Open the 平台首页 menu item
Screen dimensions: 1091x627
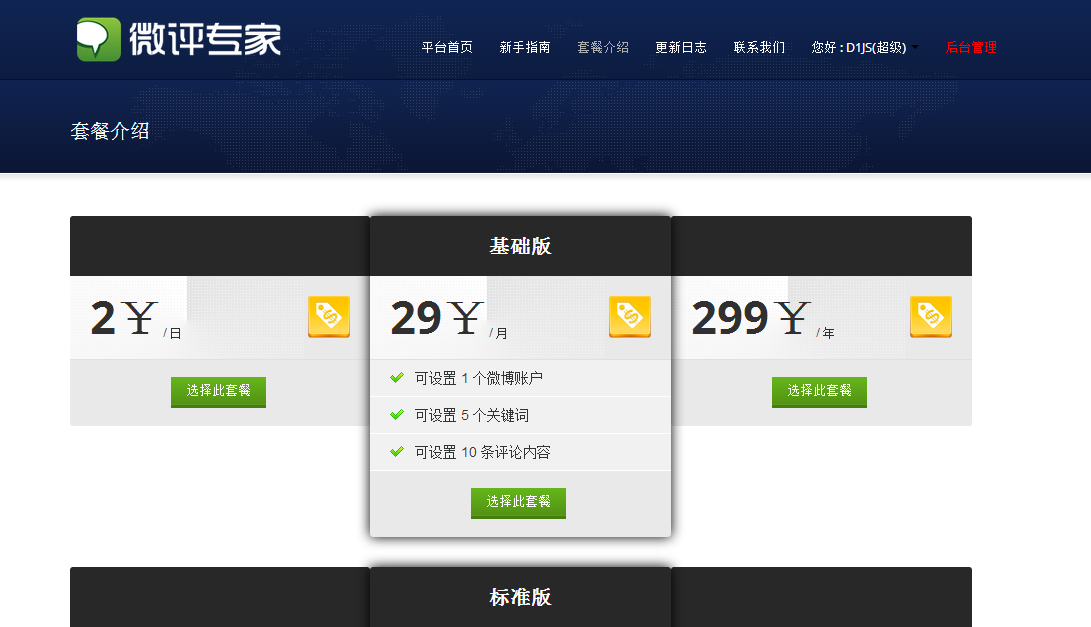pos(447,47)
